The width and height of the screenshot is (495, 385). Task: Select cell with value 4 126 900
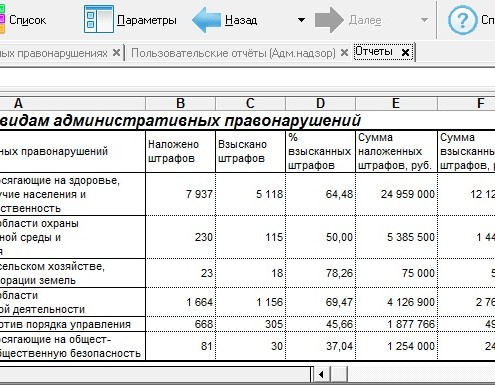click(396, 302)
